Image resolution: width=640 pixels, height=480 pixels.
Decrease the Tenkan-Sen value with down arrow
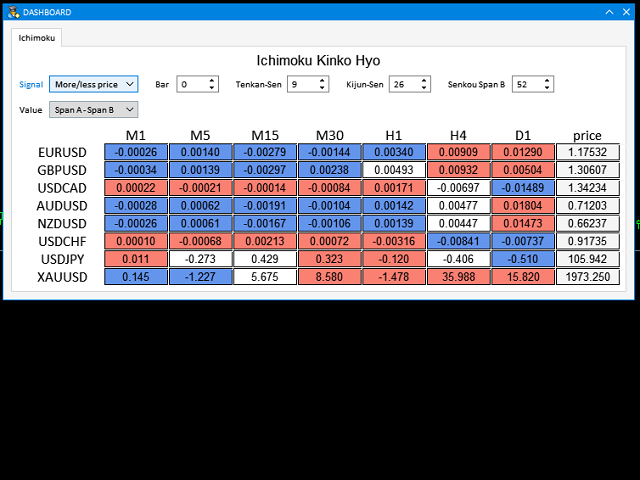click(321, 89)
